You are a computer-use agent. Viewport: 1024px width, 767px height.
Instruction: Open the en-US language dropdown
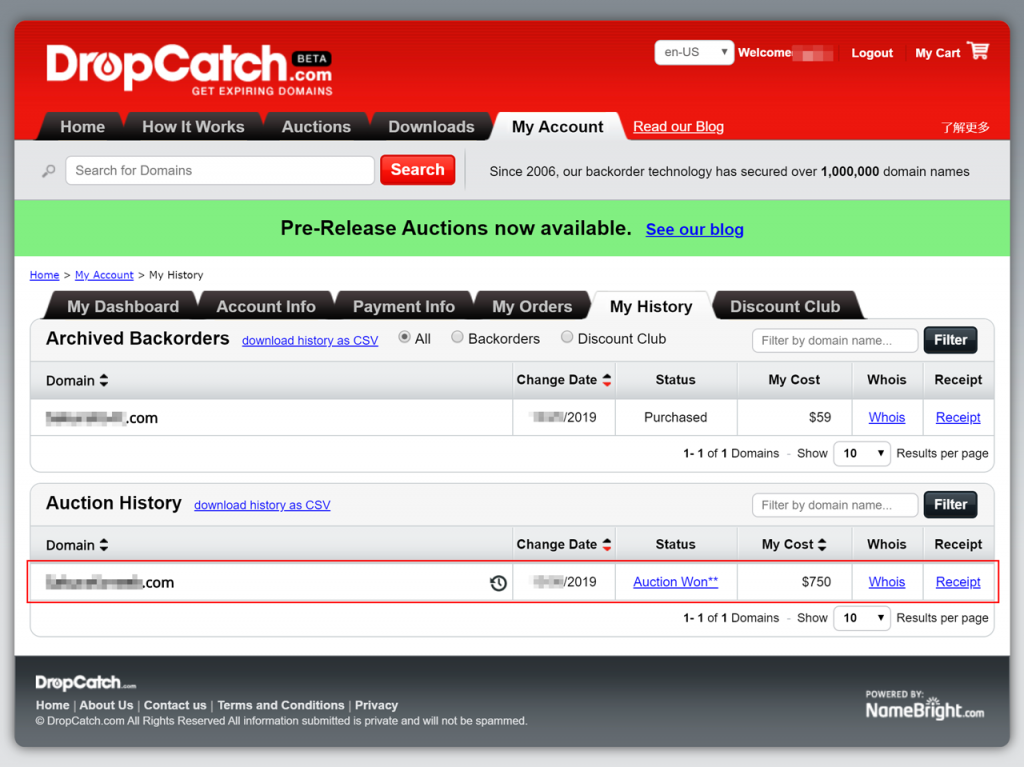click(x=694, y=52)
